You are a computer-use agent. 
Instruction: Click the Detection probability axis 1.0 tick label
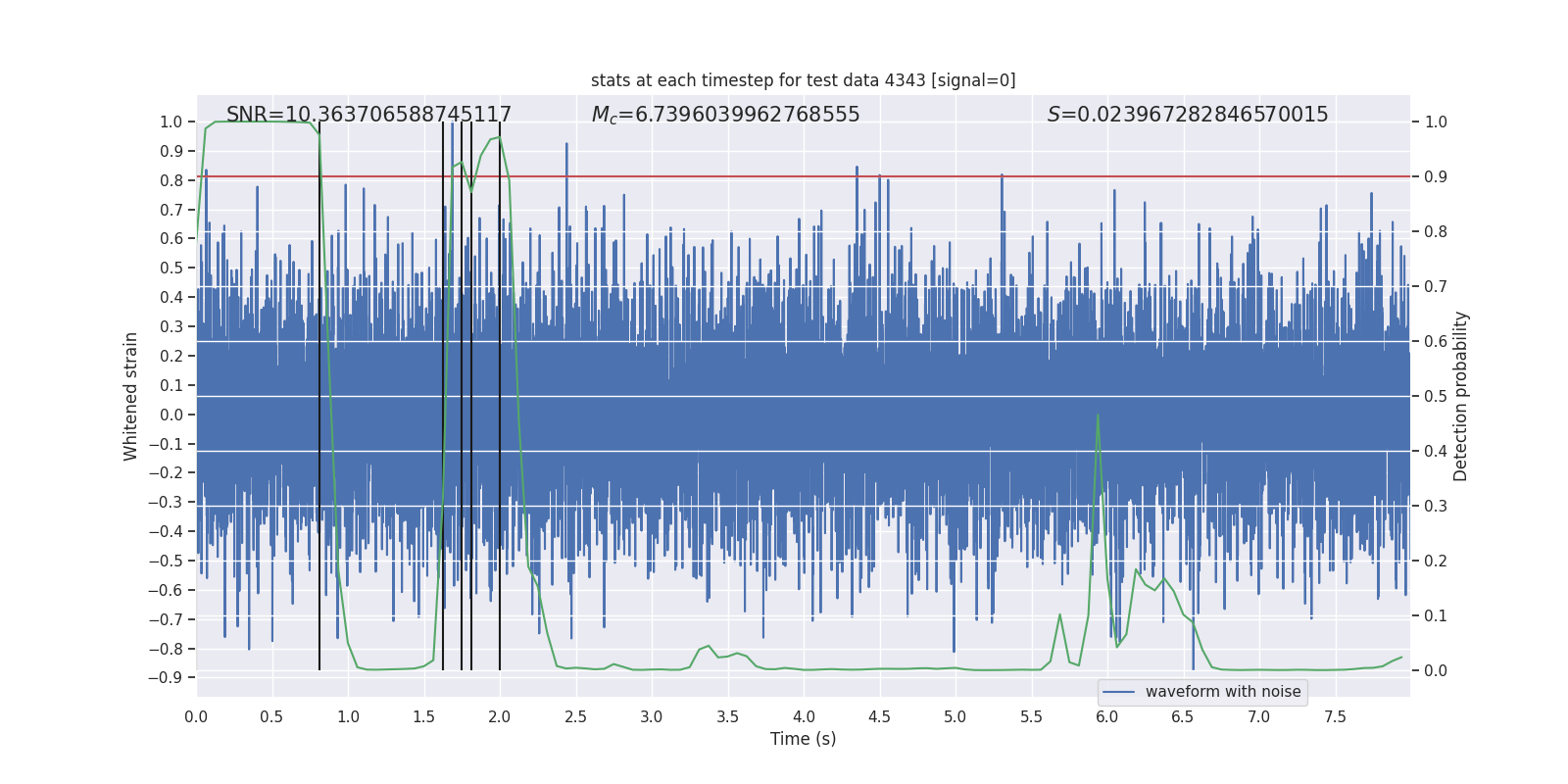point(1436,122)
